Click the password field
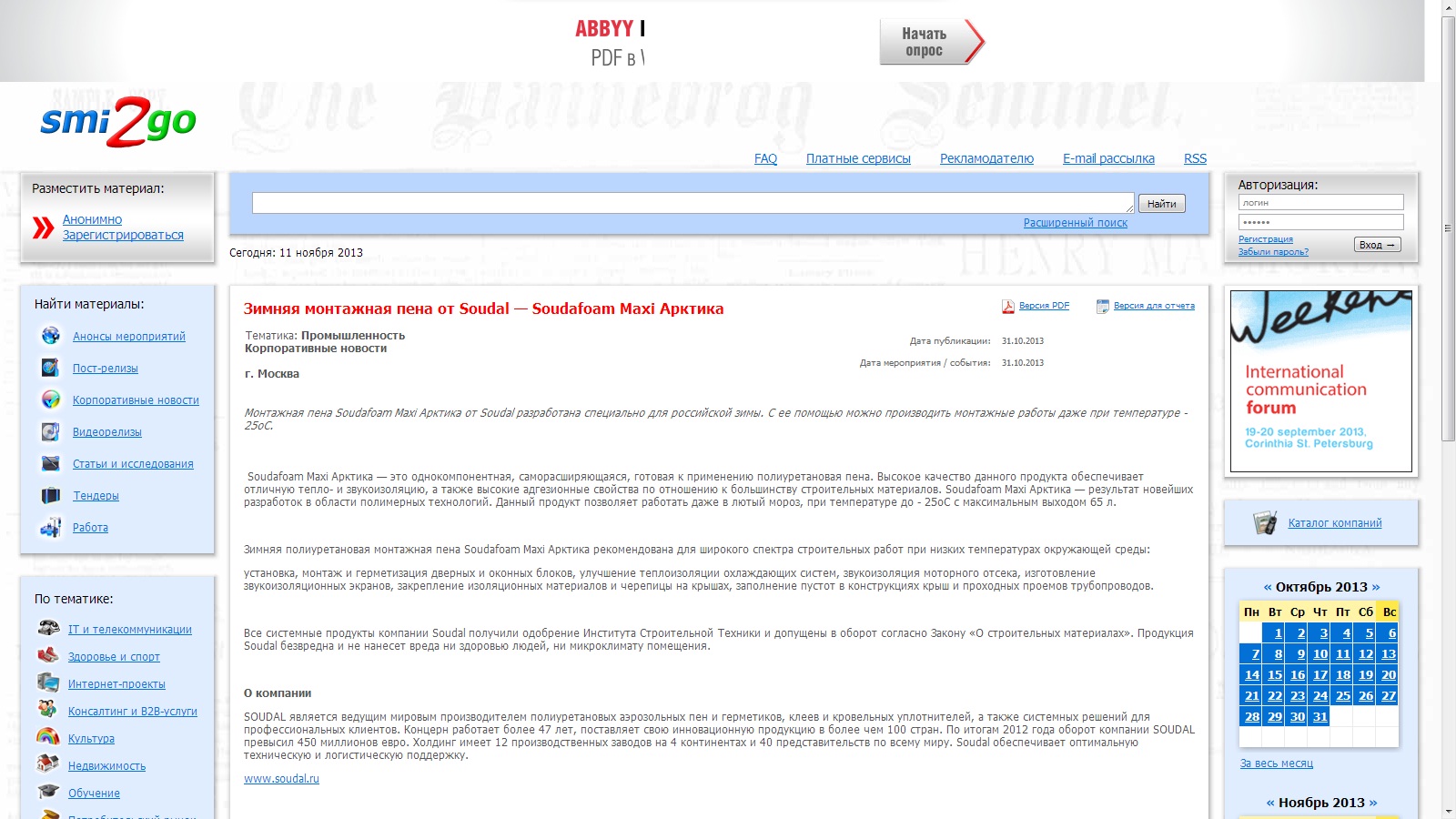The height and width of the screenshot is (819, 1456). (1321, 222)
